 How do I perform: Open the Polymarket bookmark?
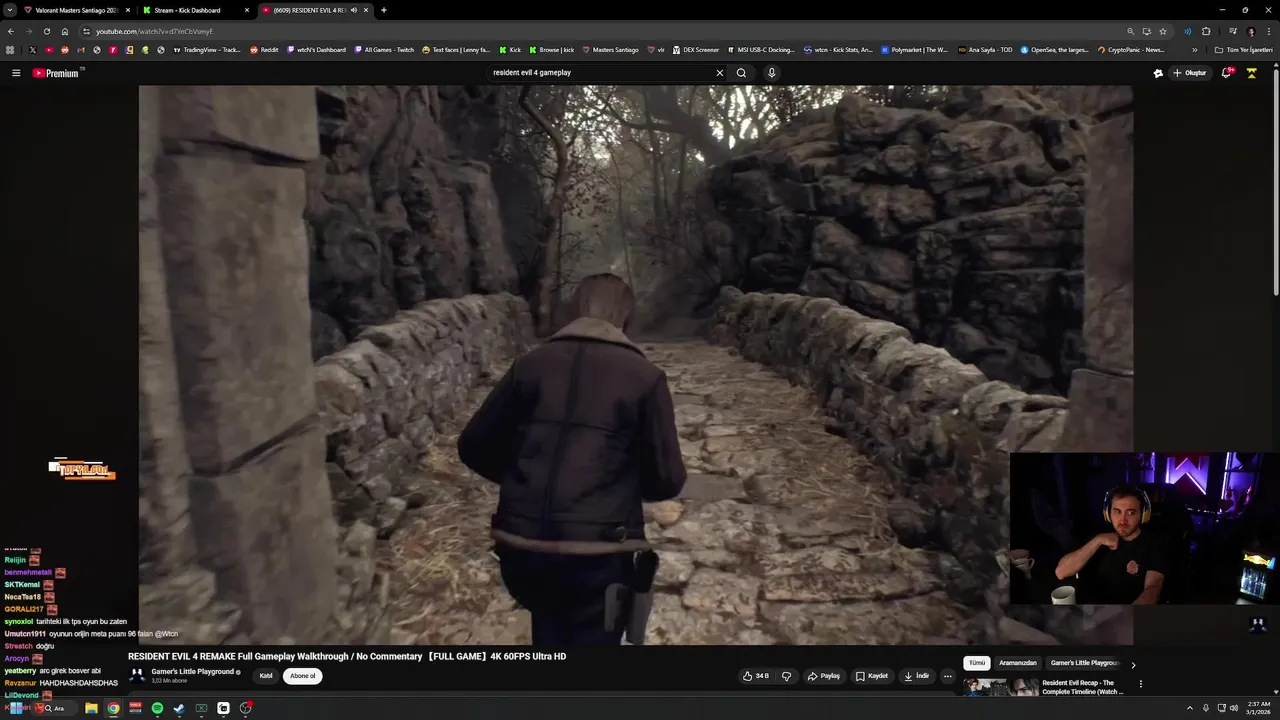pos(915,49)
